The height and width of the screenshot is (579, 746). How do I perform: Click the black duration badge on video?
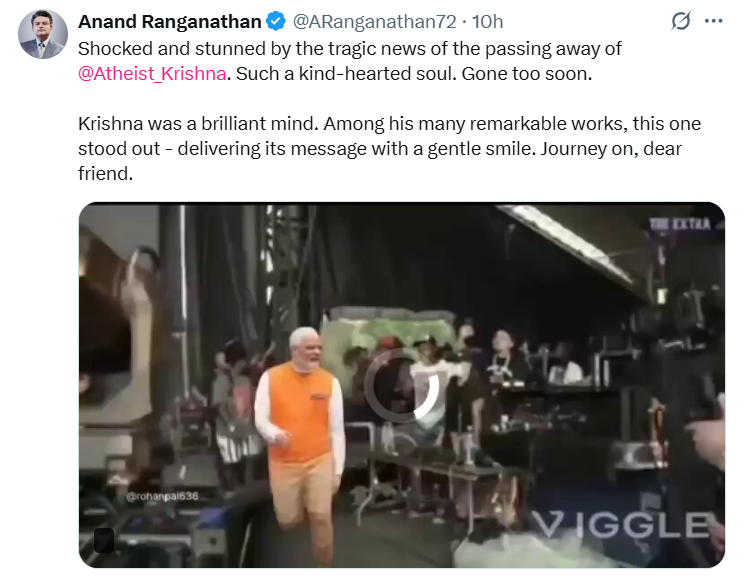tap(104, 540)
